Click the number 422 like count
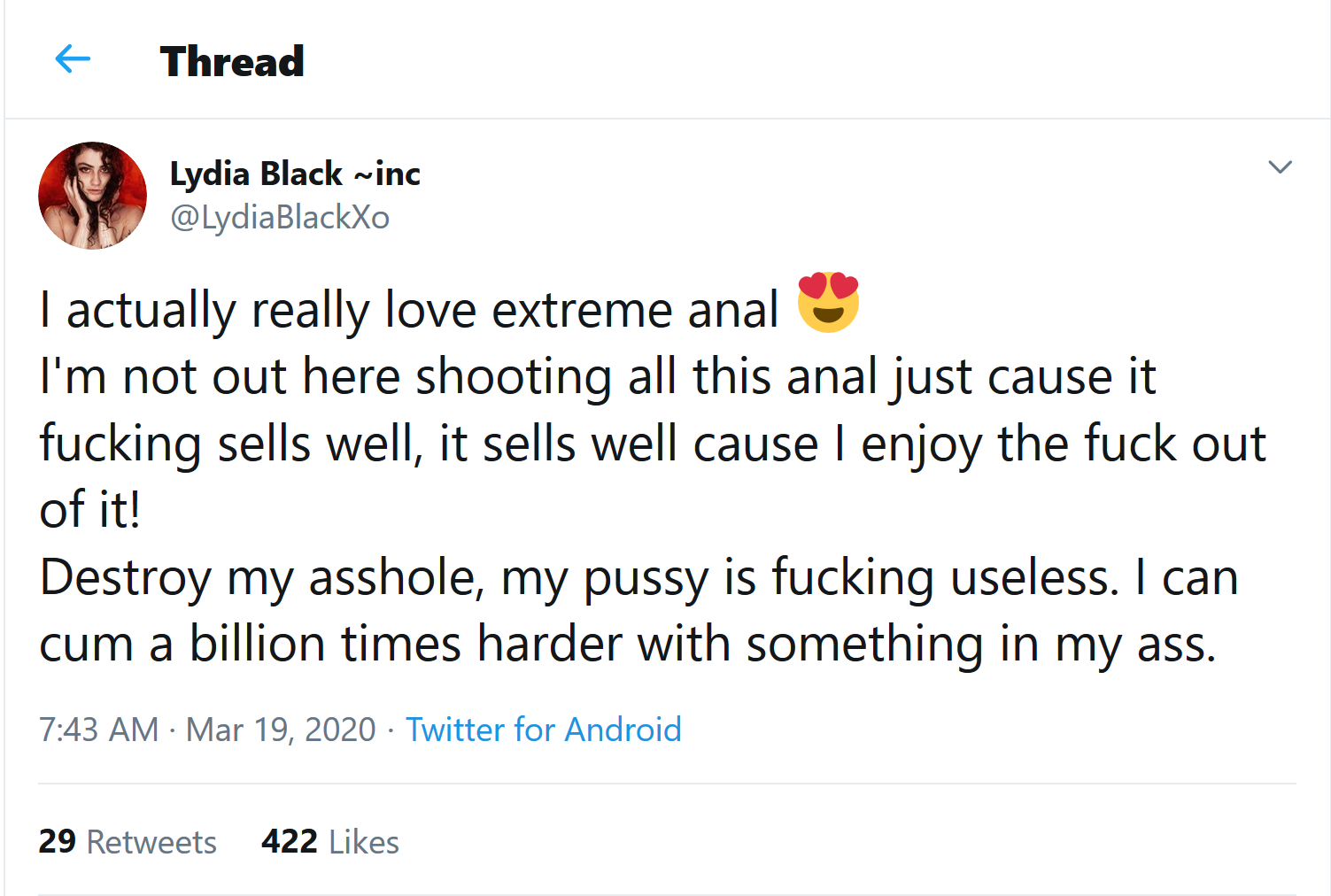The height and width of the screenshot is (896, 1331). click(289, 842)
